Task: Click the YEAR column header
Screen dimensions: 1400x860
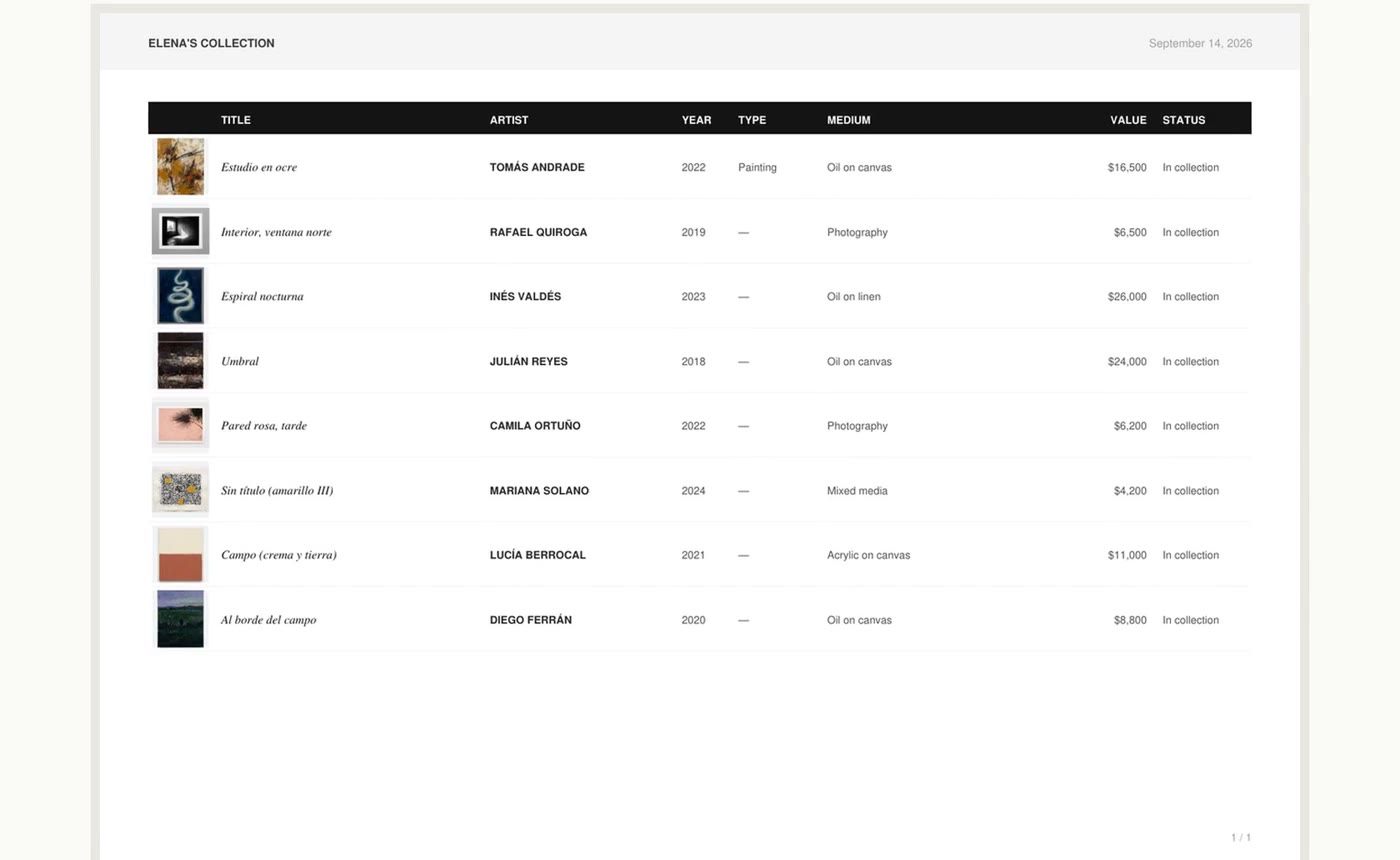Action: point(696,120)
